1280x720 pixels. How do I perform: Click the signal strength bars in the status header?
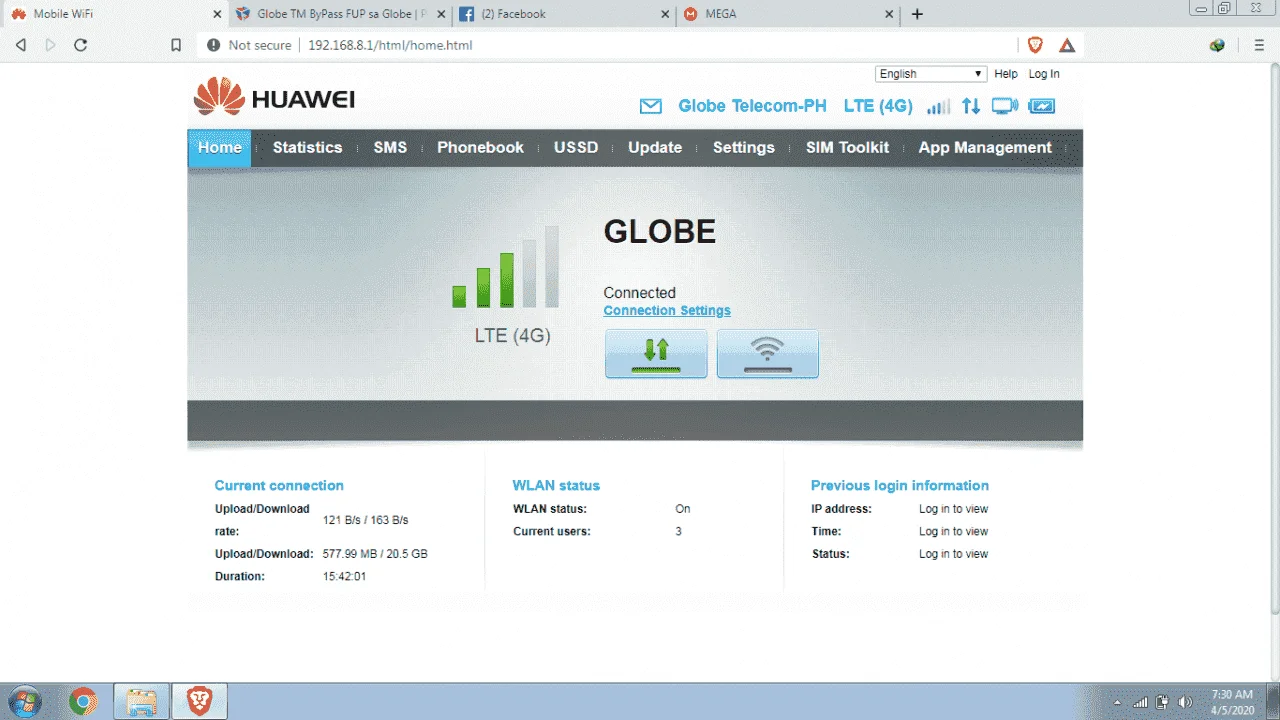939,106
